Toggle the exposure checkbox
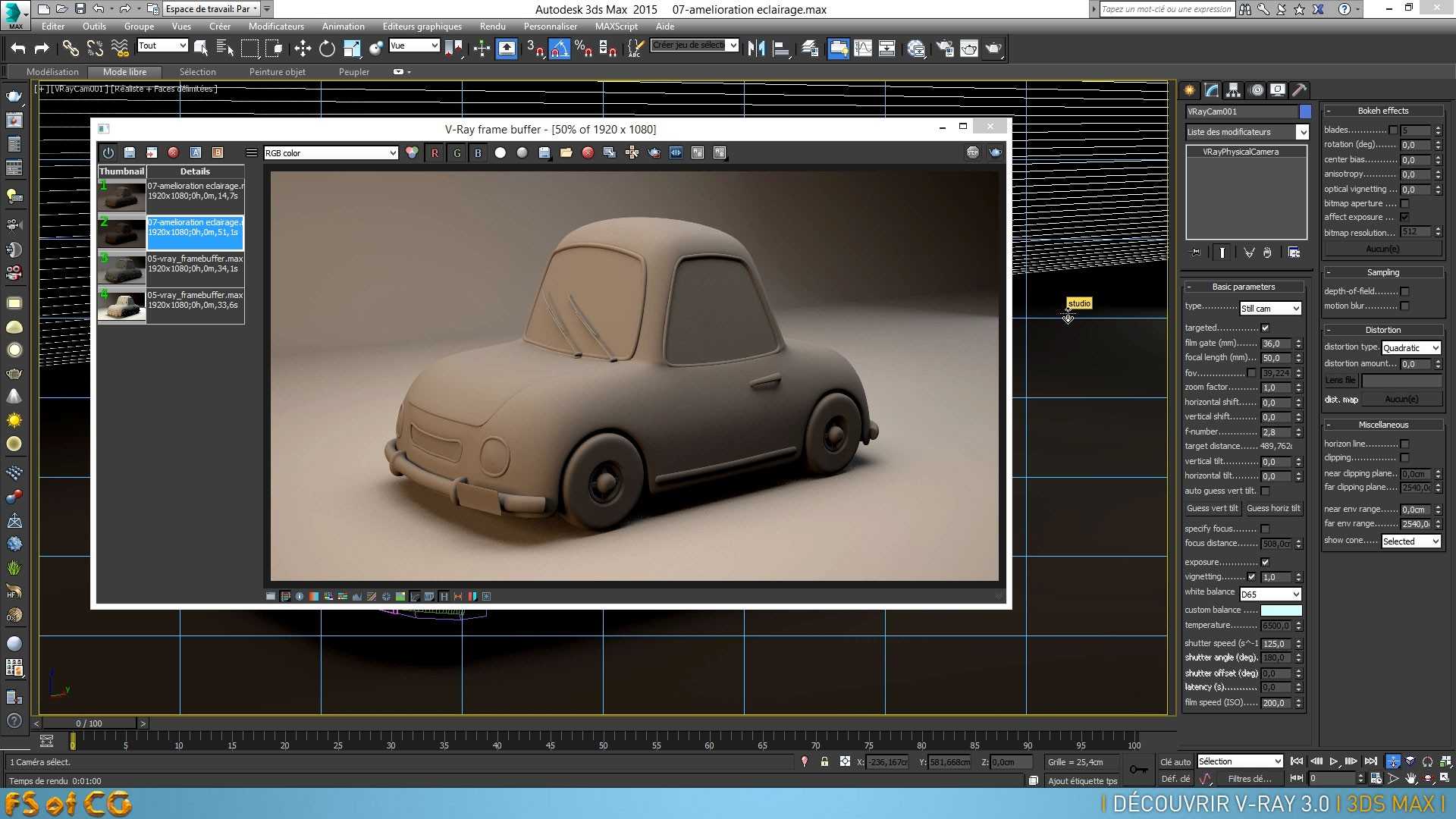Image resolution: width=1456 pixels, height=819 pixels. (x=1265, y=563)
